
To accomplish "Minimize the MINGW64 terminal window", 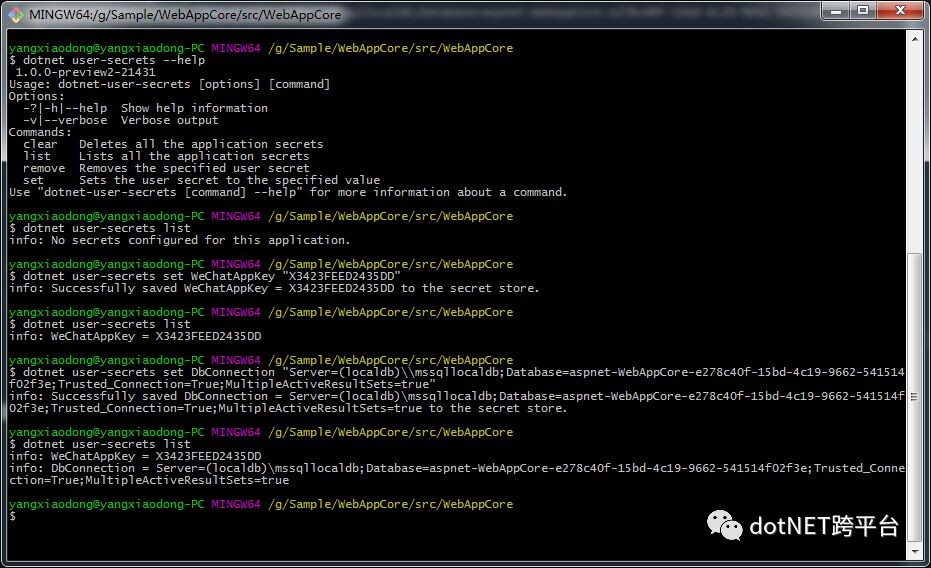I will pos(836,11).
